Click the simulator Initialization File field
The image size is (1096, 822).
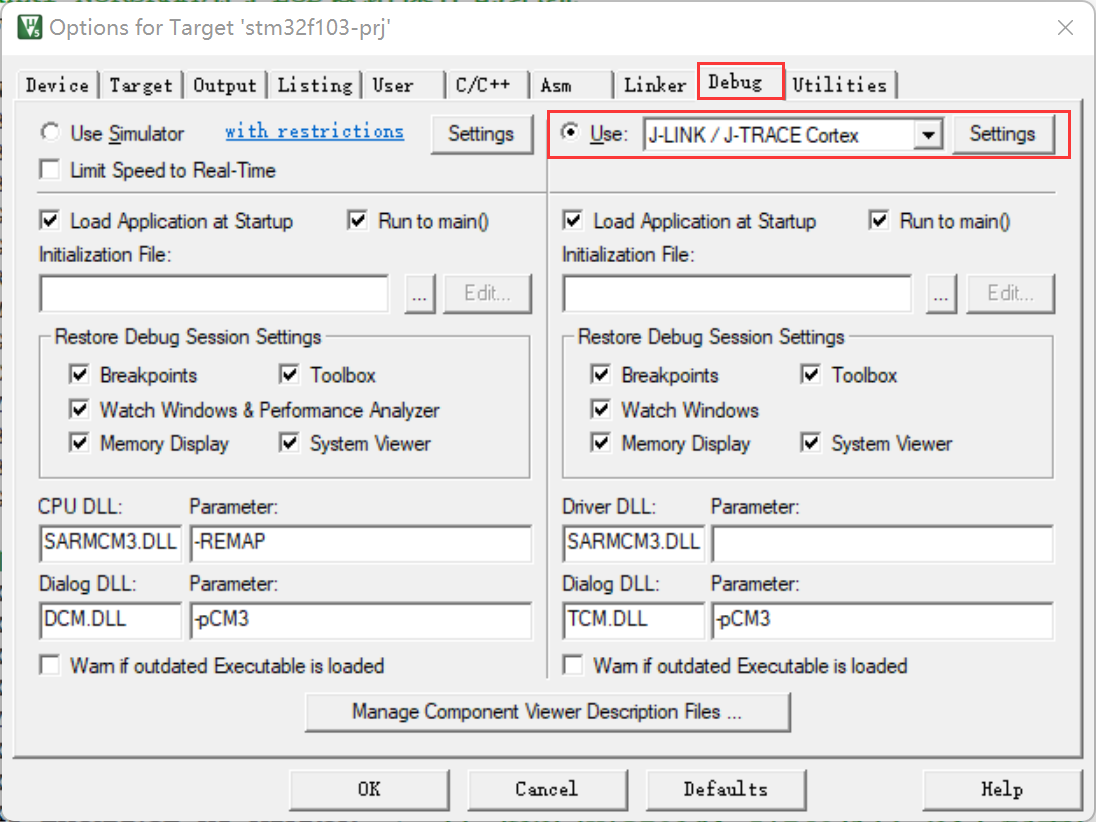(x=214, y=293)
